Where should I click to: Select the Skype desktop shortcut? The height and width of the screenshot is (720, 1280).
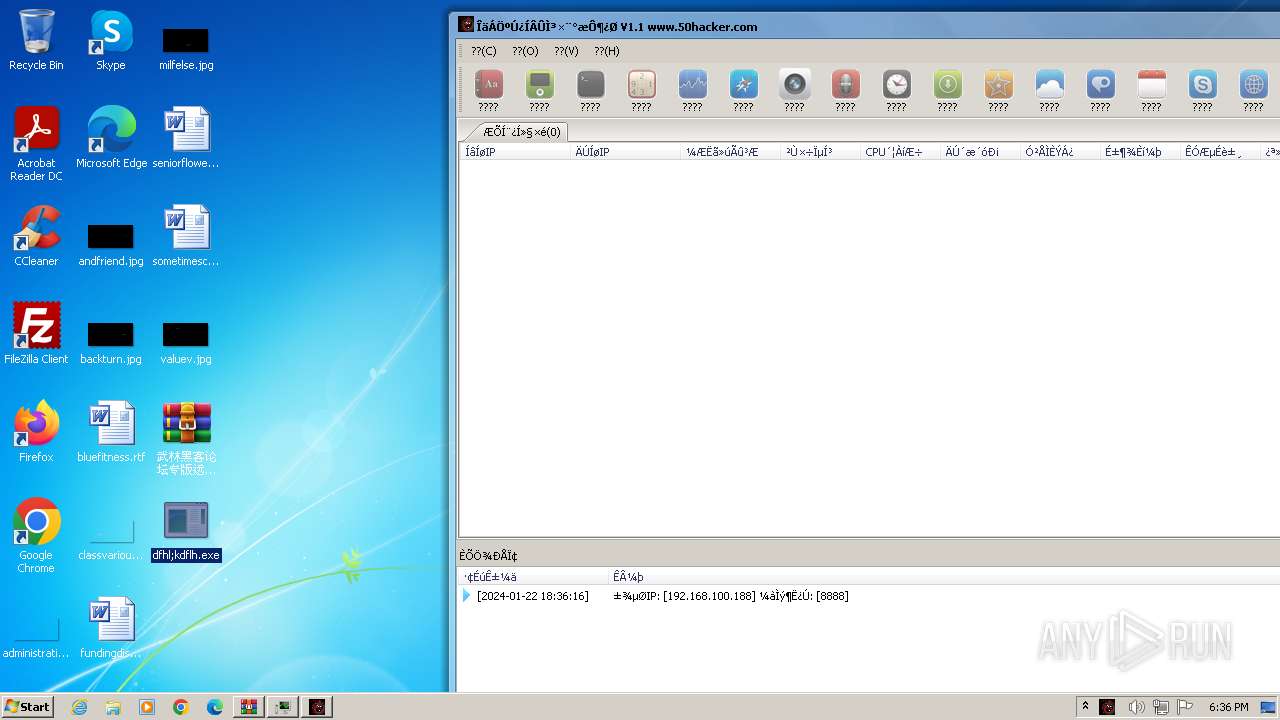[x=111, y=40]
